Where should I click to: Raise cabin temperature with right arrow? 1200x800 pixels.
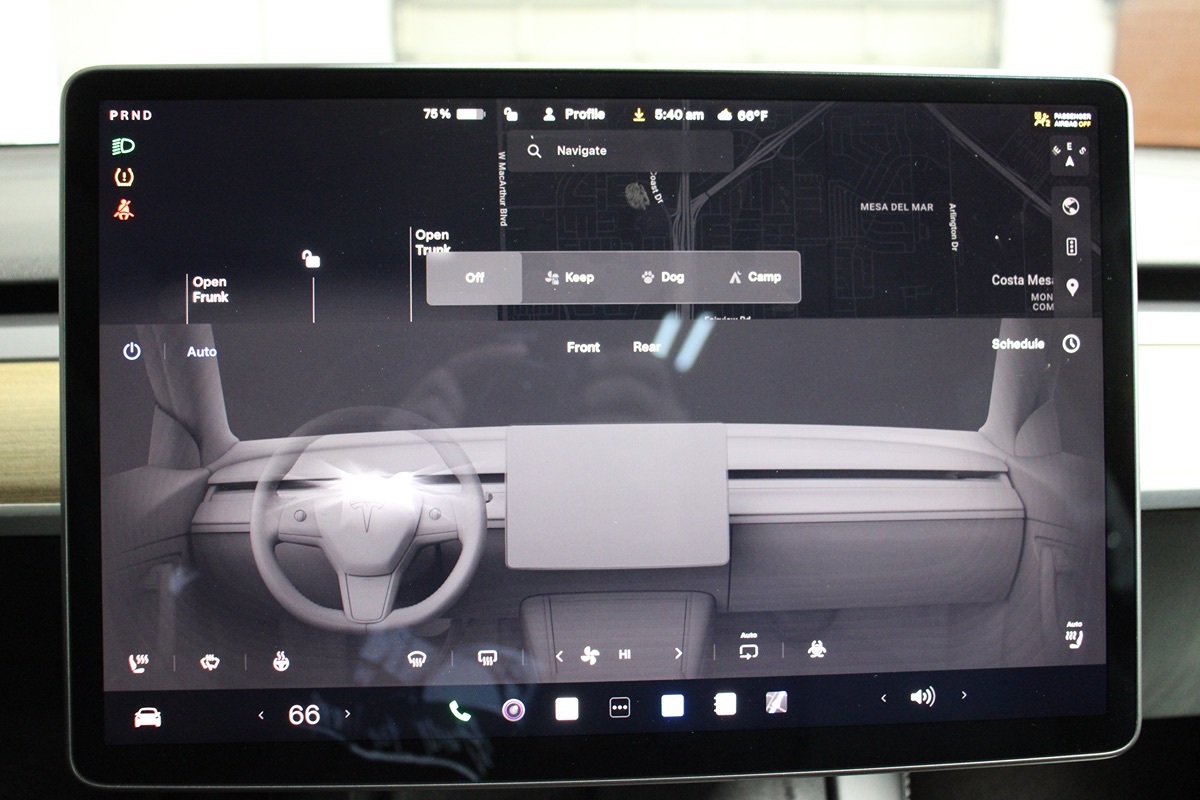click(348, 714)
